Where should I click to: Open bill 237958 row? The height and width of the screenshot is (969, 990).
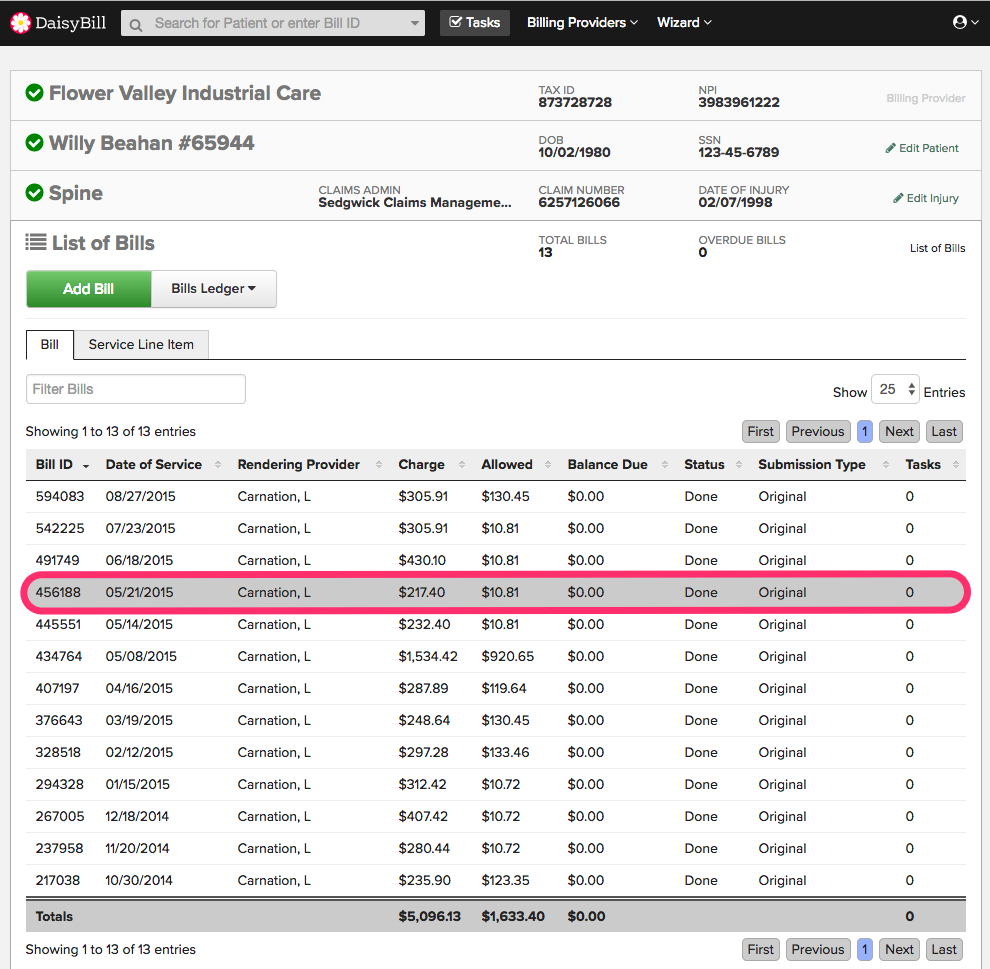496,848
